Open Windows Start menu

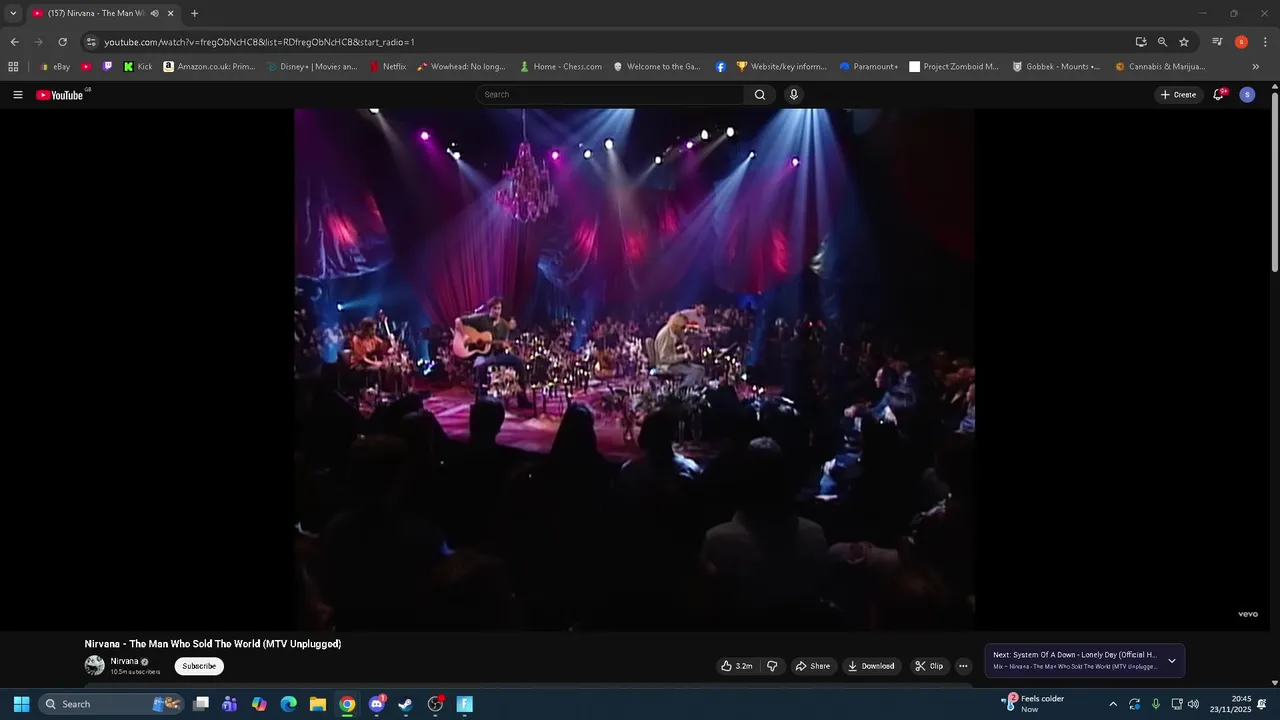click(21, 704)
